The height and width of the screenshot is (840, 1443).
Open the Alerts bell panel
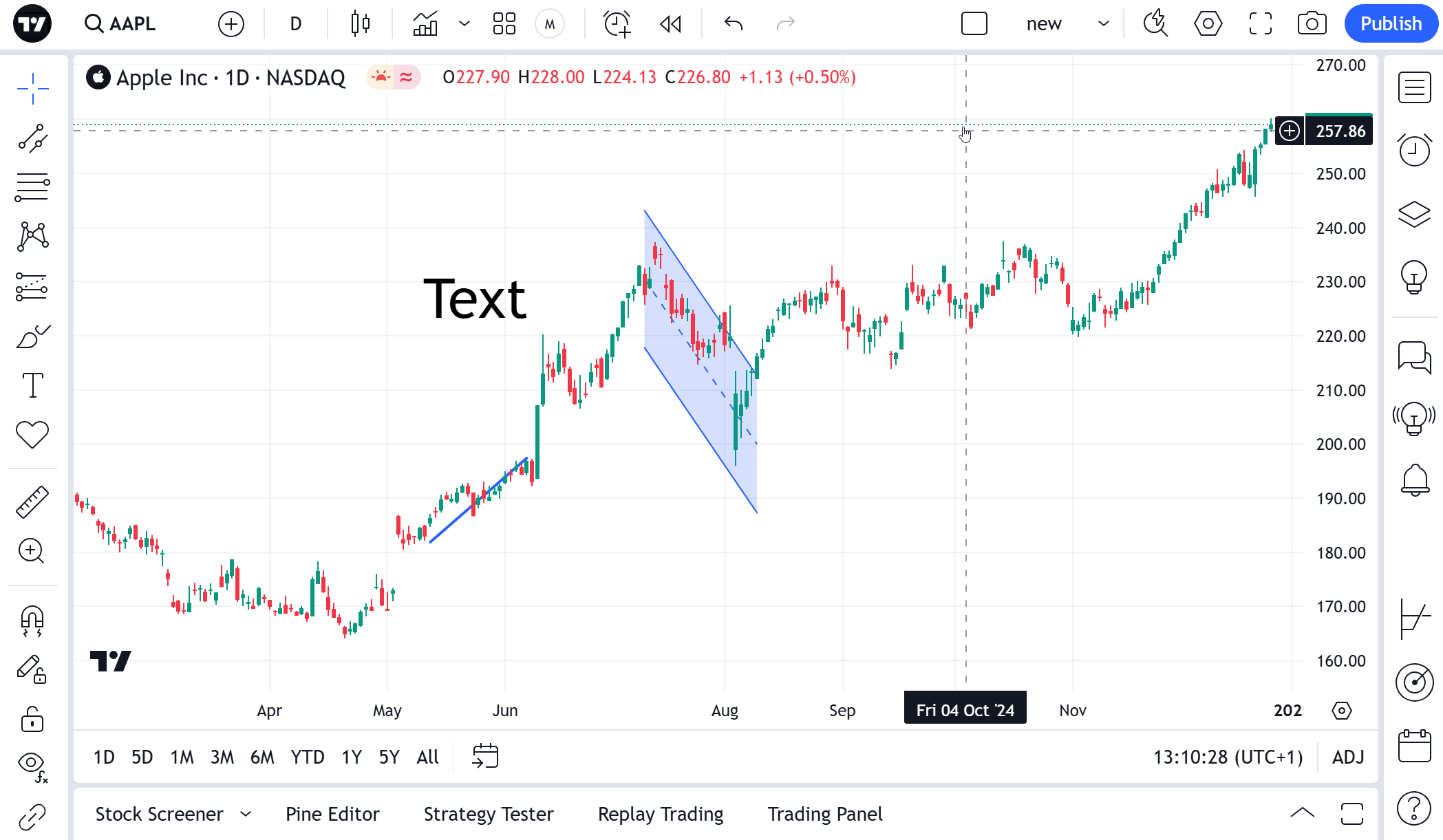[x=1415, y=480]
